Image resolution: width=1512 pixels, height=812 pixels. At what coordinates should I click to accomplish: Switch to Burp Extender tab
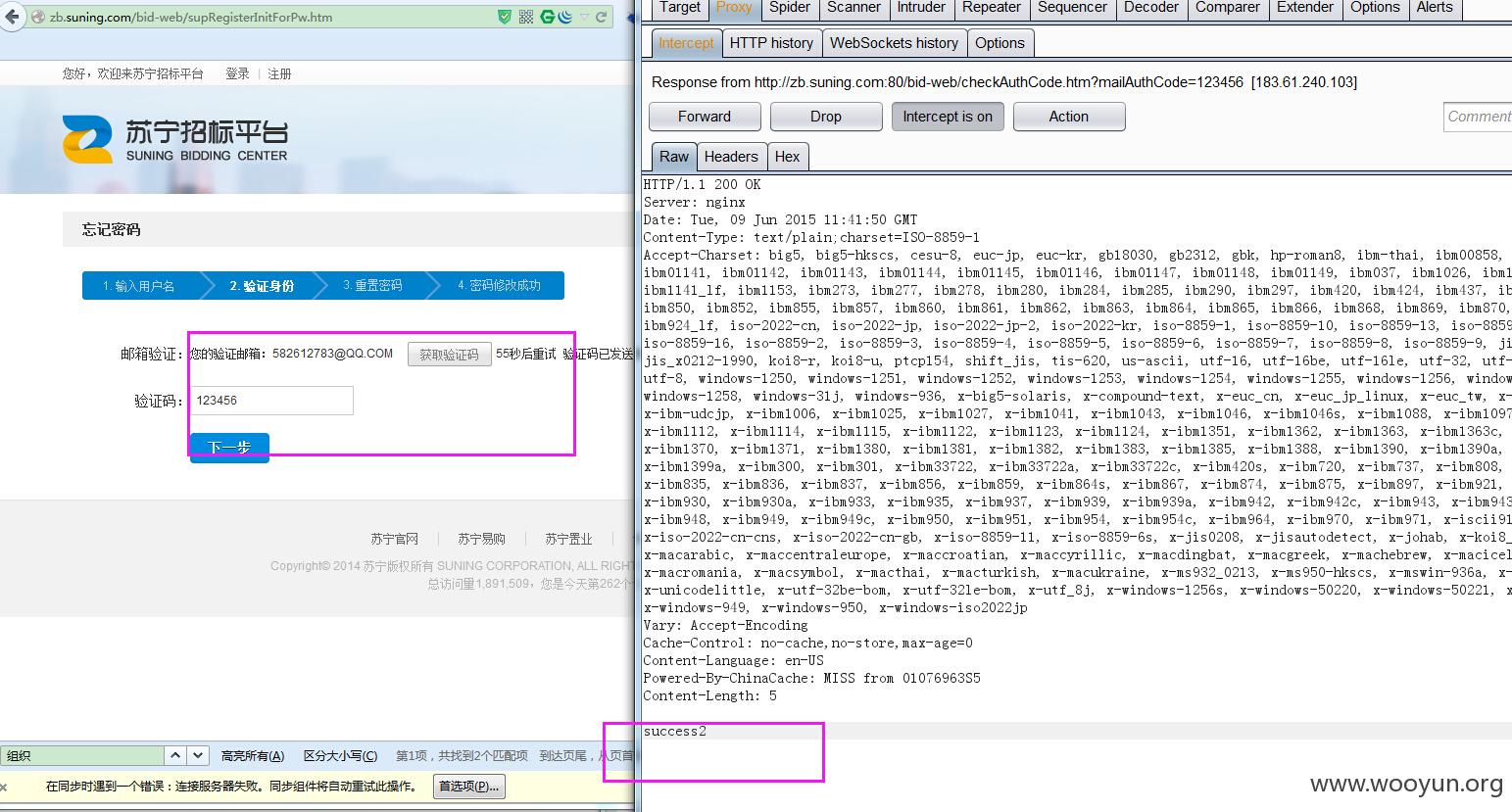point(1304,8)
